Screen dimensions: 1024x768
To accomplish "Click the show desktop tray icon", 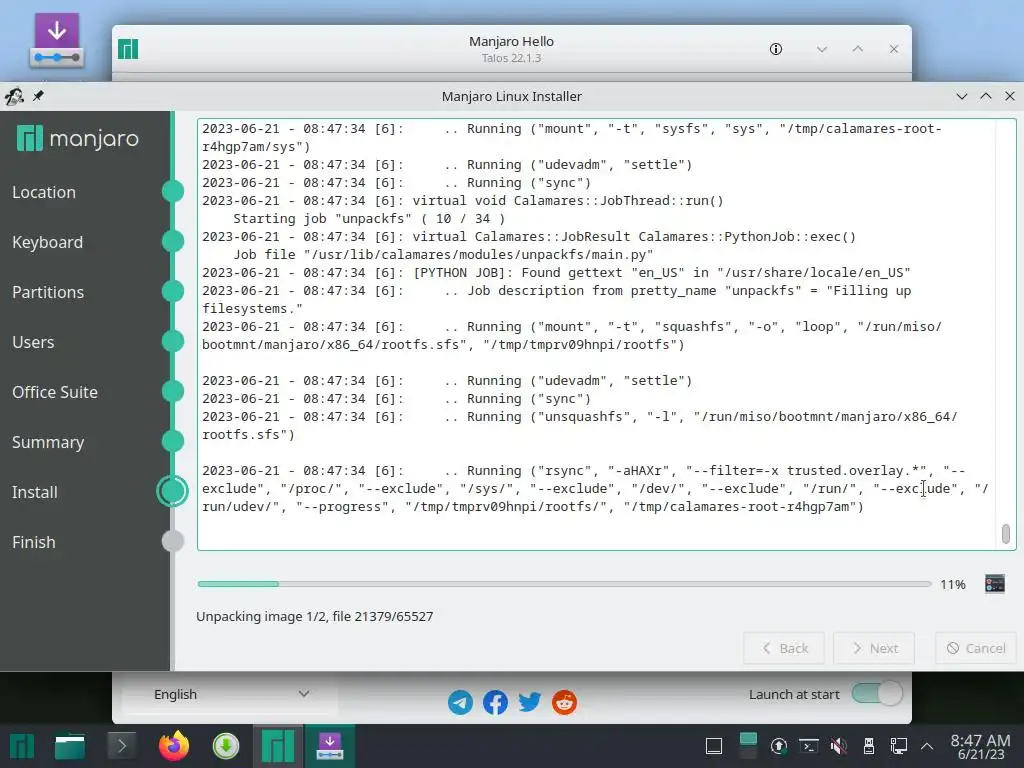I will [714, 746].
